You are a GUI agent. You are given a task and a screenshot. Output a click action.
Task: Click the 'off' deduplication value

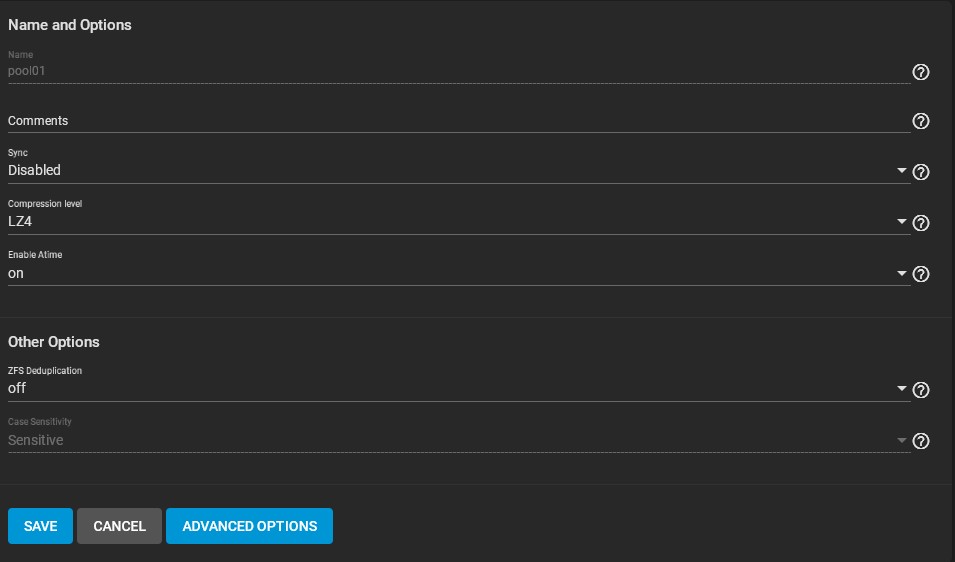pyautogui.click(x=17, y=388)
